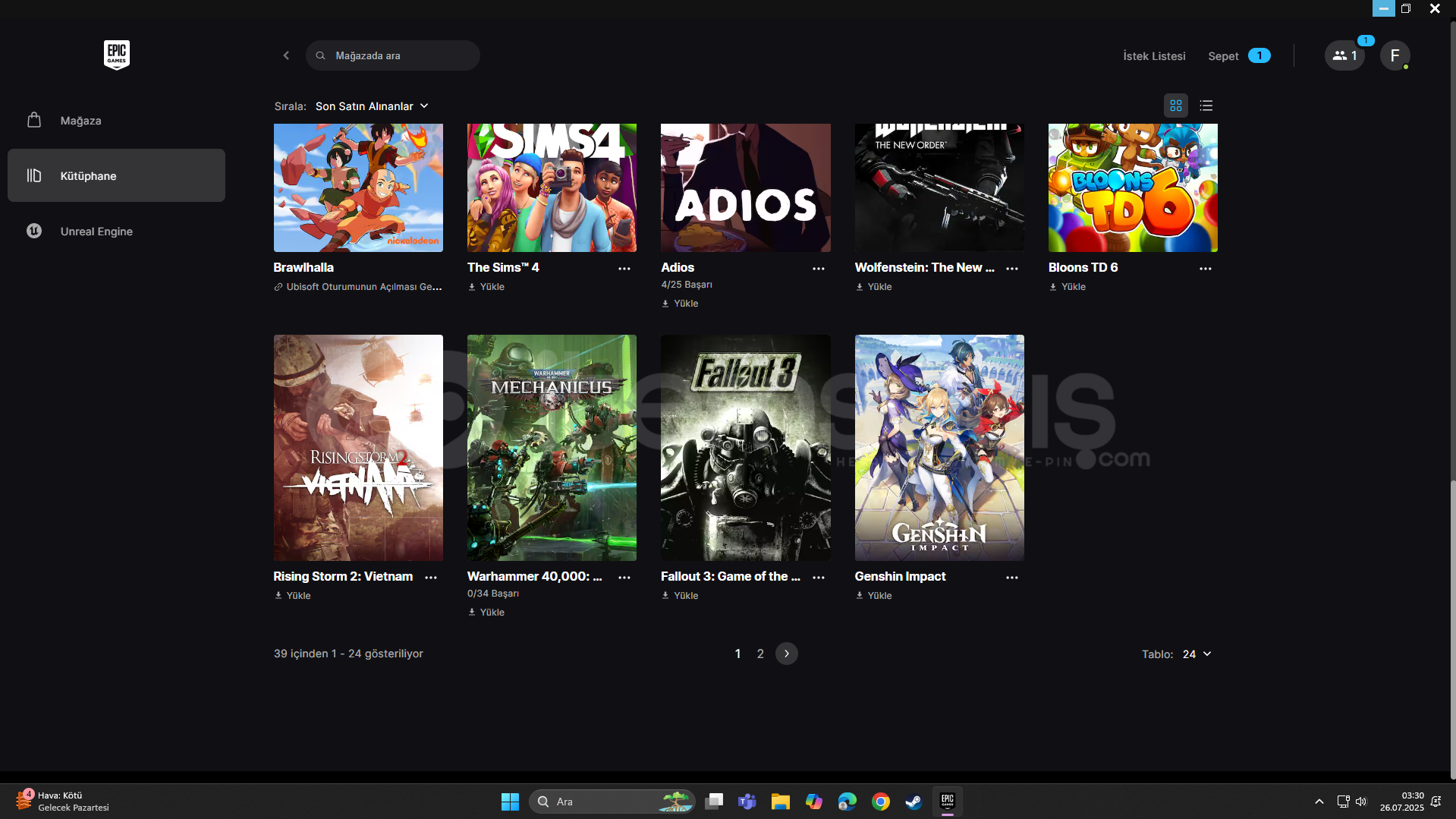Open Adios cover thumbnail
Viewport: 1456px width, 819px height.
coord(746,187)
